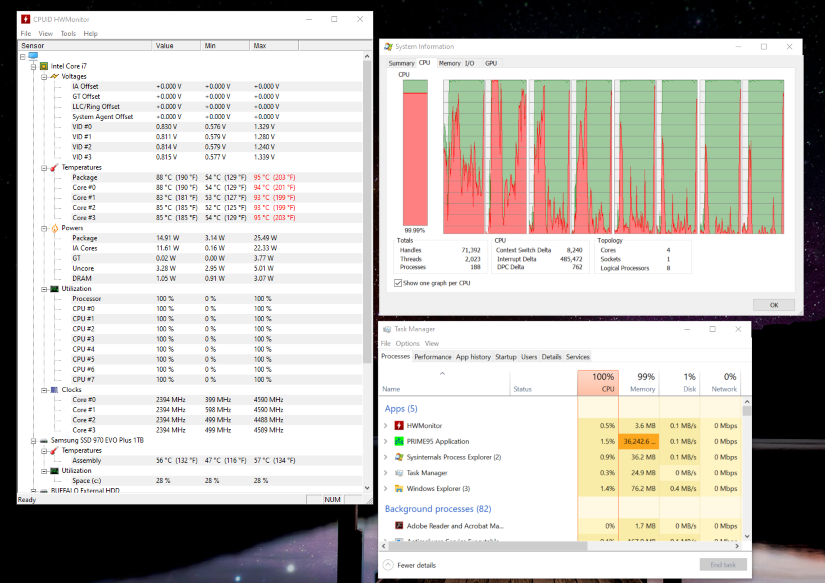Image resolution: width=825 pixels, height=583 pixels.
Task: Collapse the Voltages node
Action: (x=44, y=77)
